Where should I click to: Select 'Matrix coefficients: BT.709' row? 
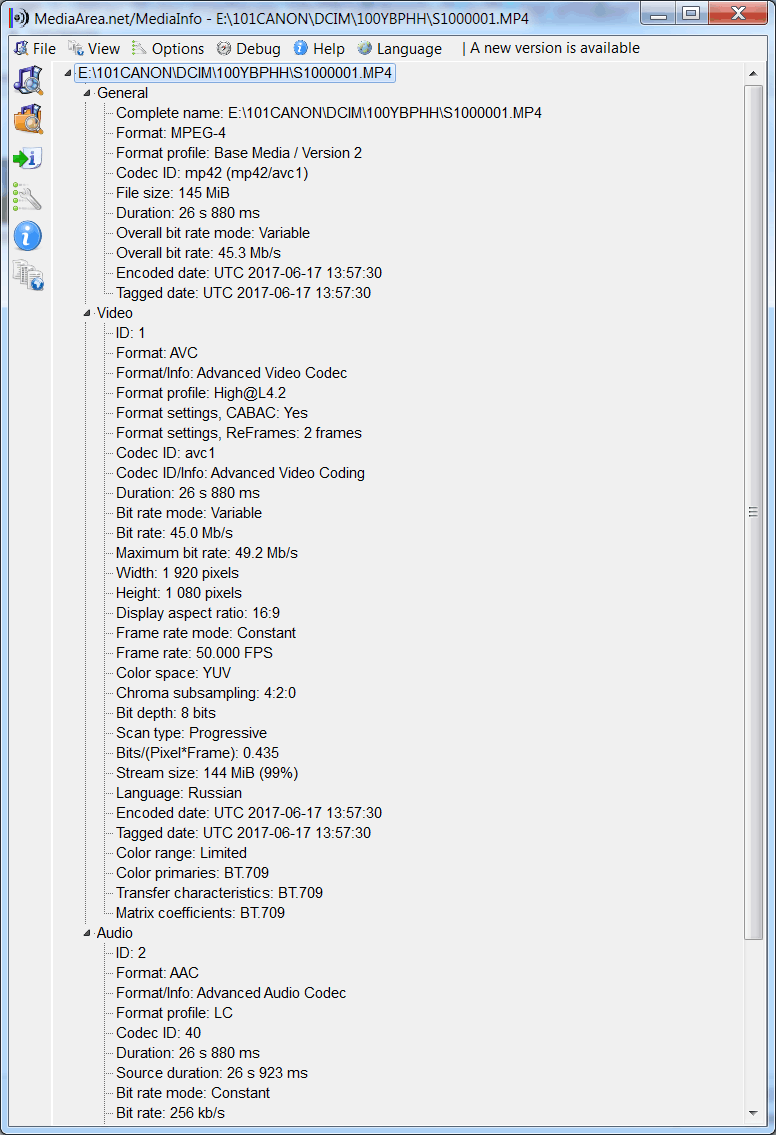[x=201, y=914]
